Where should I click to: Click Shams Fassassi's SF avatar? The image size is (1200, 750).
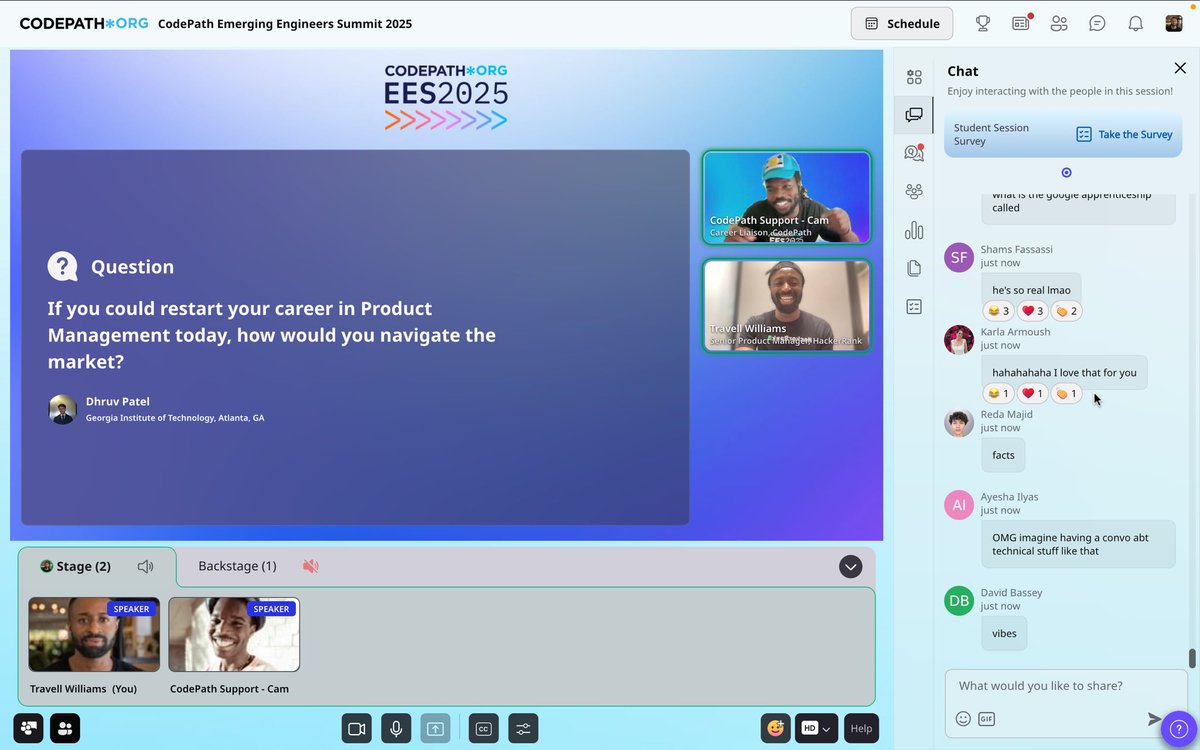[x=959, y=257]
